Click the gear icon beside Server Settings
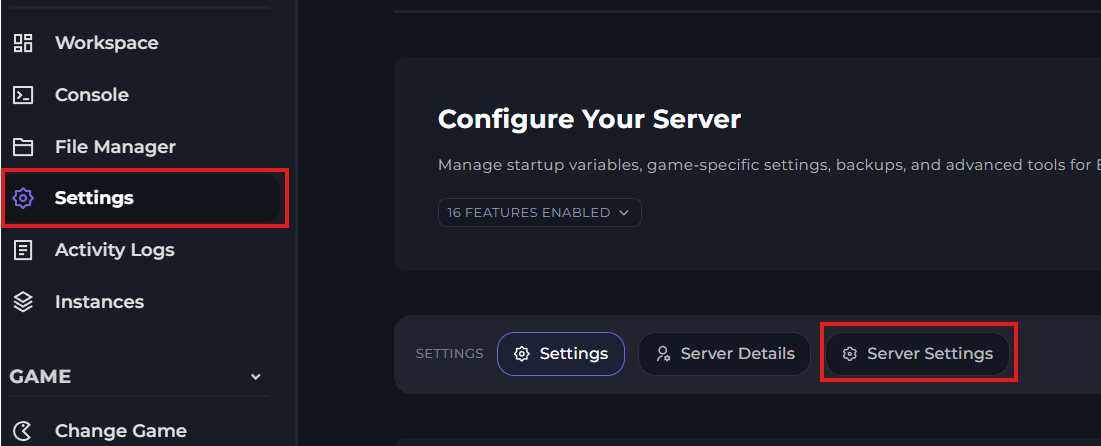Viewport: 1101px width, 446px height. pyautogui.click(x=849, y=354)
